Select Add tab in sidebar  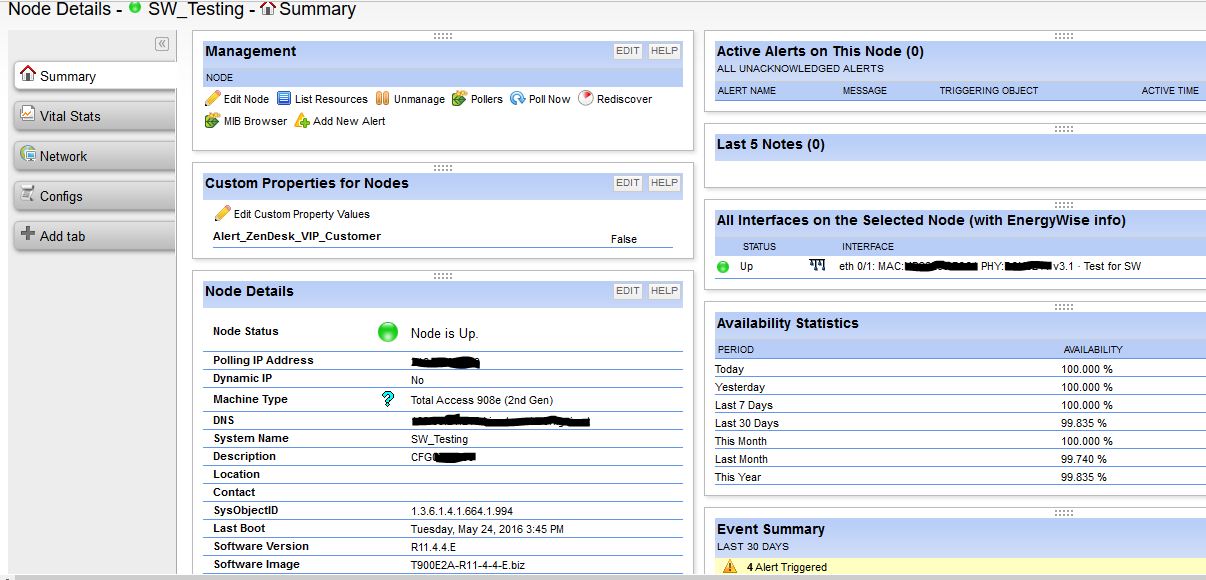pyautogui.click(x=94, y=236)
